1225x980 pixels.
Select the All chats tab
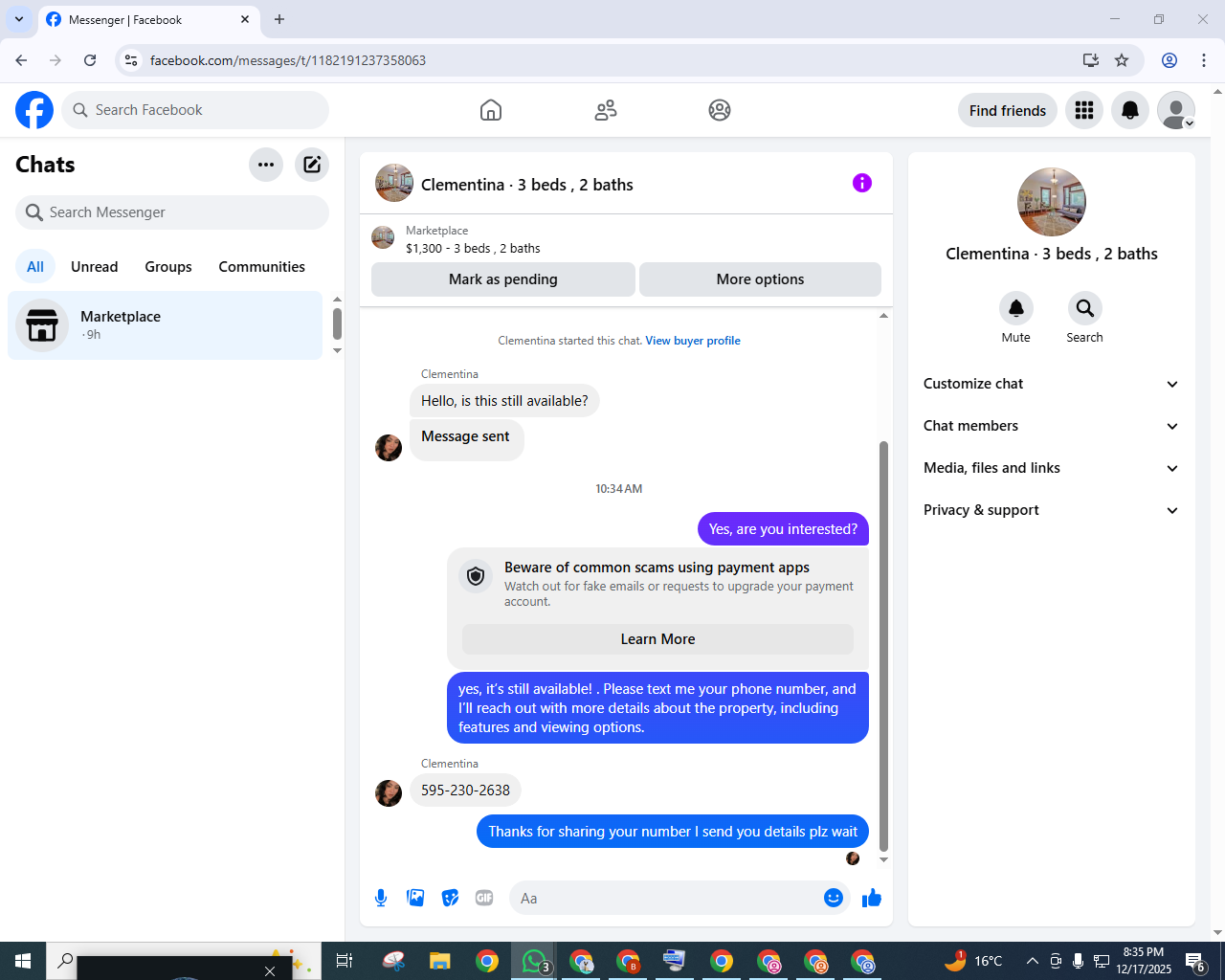(x=35, y=267)
